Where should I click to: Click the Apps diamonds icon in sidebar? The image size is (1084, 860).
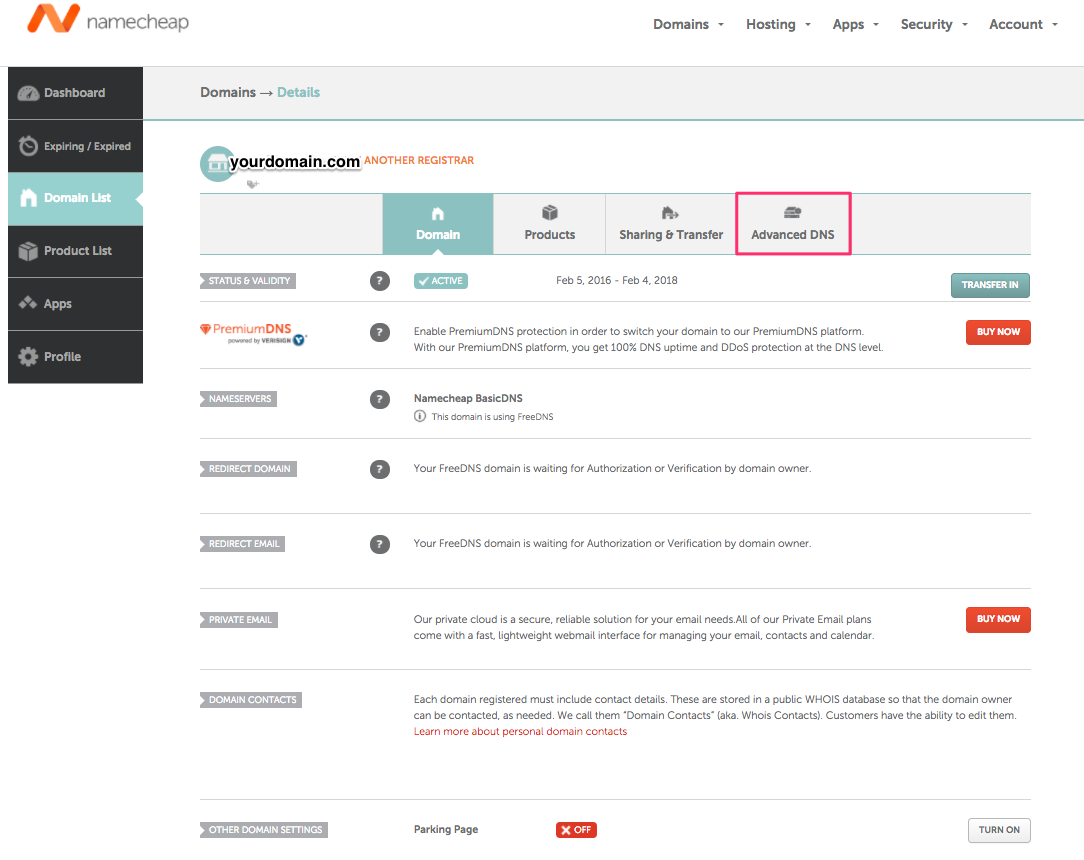28,303
